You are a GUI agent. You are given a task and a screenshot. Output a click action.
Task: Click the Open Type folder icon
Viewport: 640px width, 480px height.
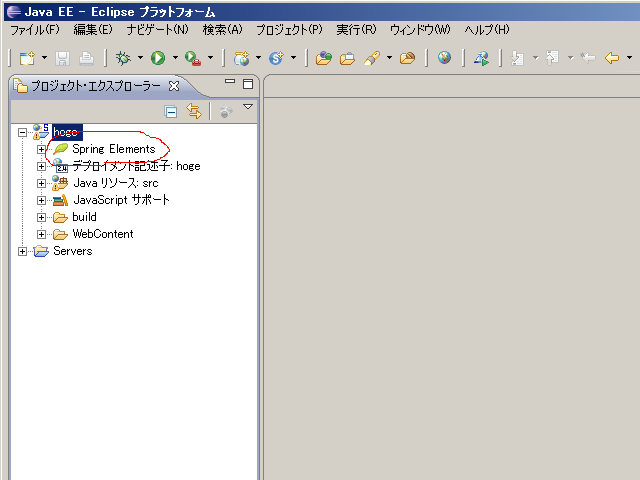324,58
